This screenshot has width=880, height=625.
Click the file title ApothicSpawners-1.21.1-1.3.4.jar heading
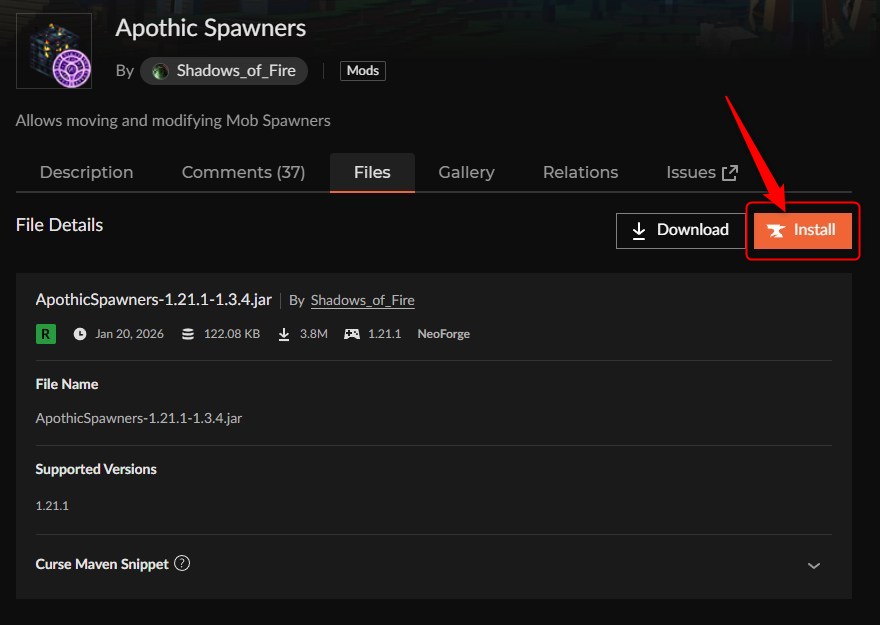pyautogui.click(x=154, y=300)
